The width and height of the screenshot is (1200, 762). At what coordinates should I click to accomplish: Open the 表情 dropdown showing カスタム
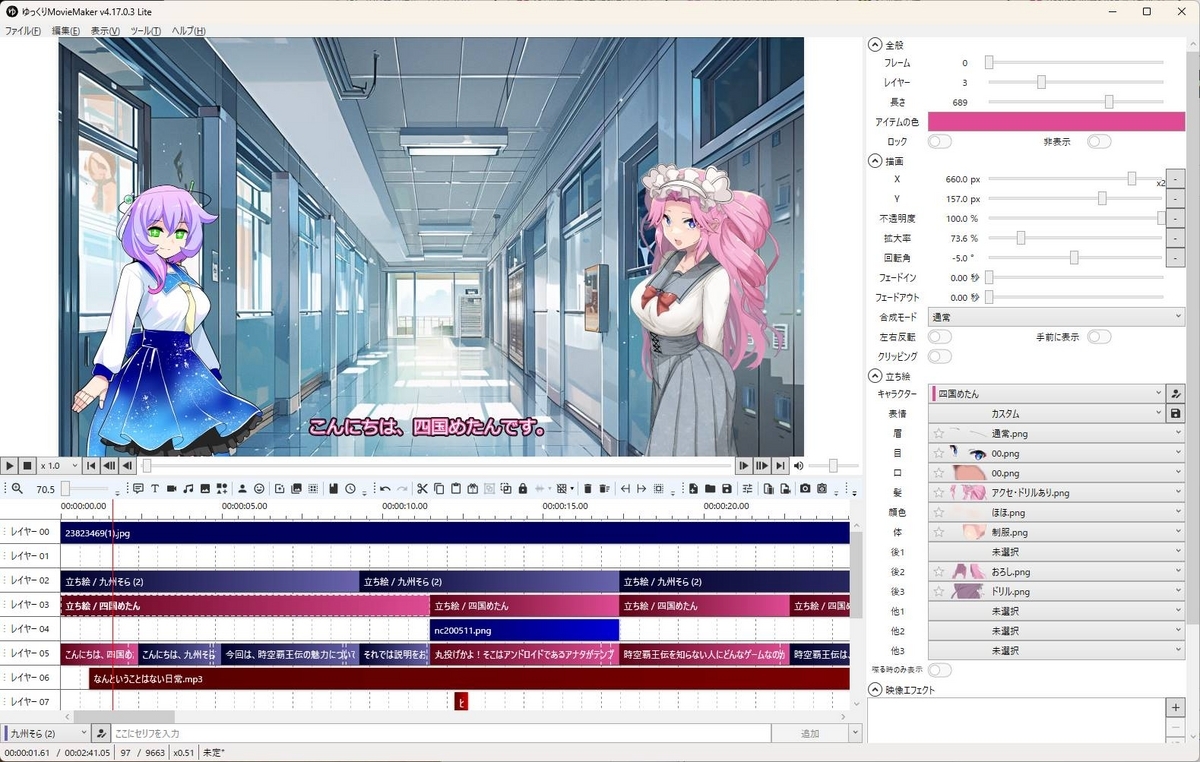[1047, 413]
